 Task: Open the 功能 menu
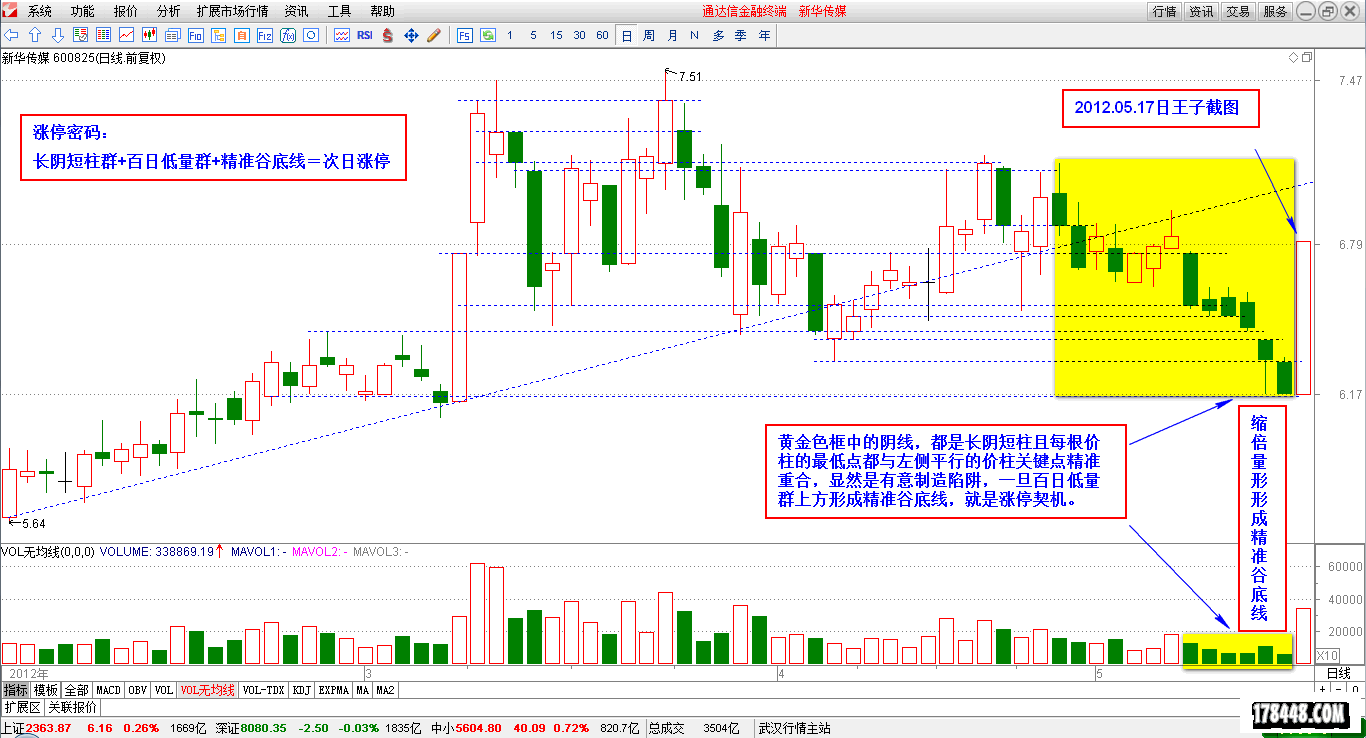(82, 11)
